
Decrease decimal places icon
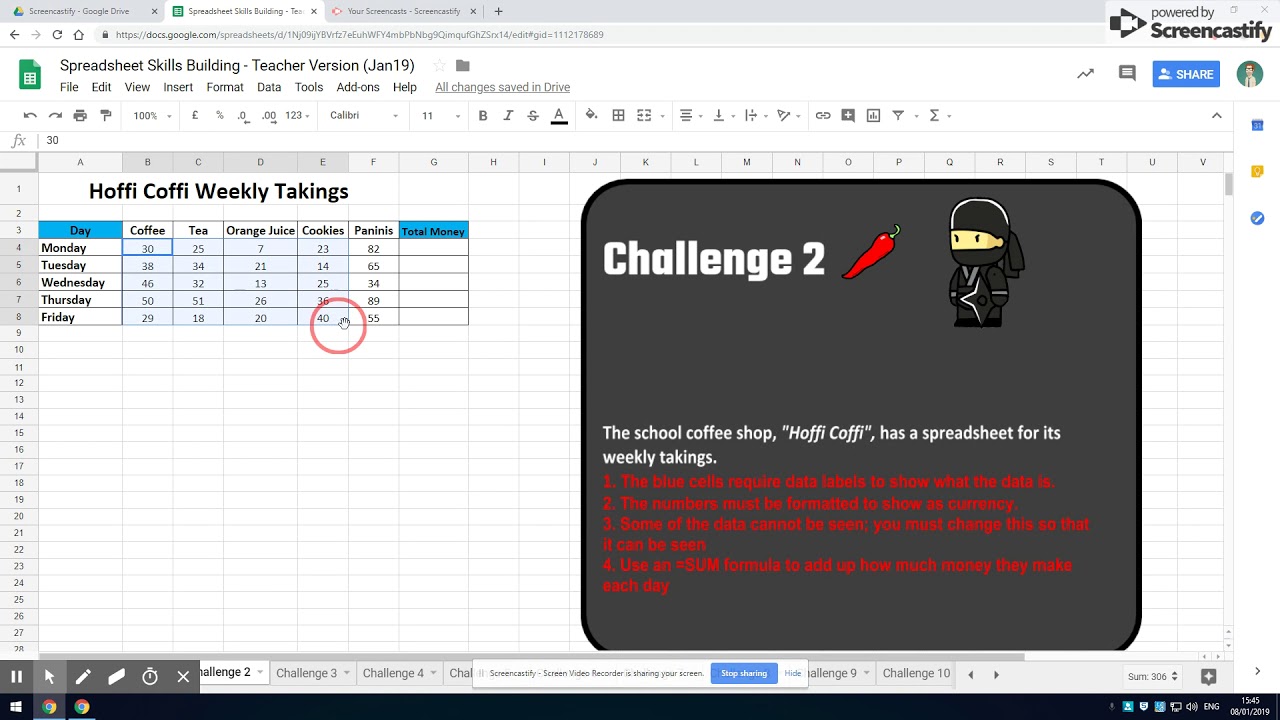[x=243, y=116]
